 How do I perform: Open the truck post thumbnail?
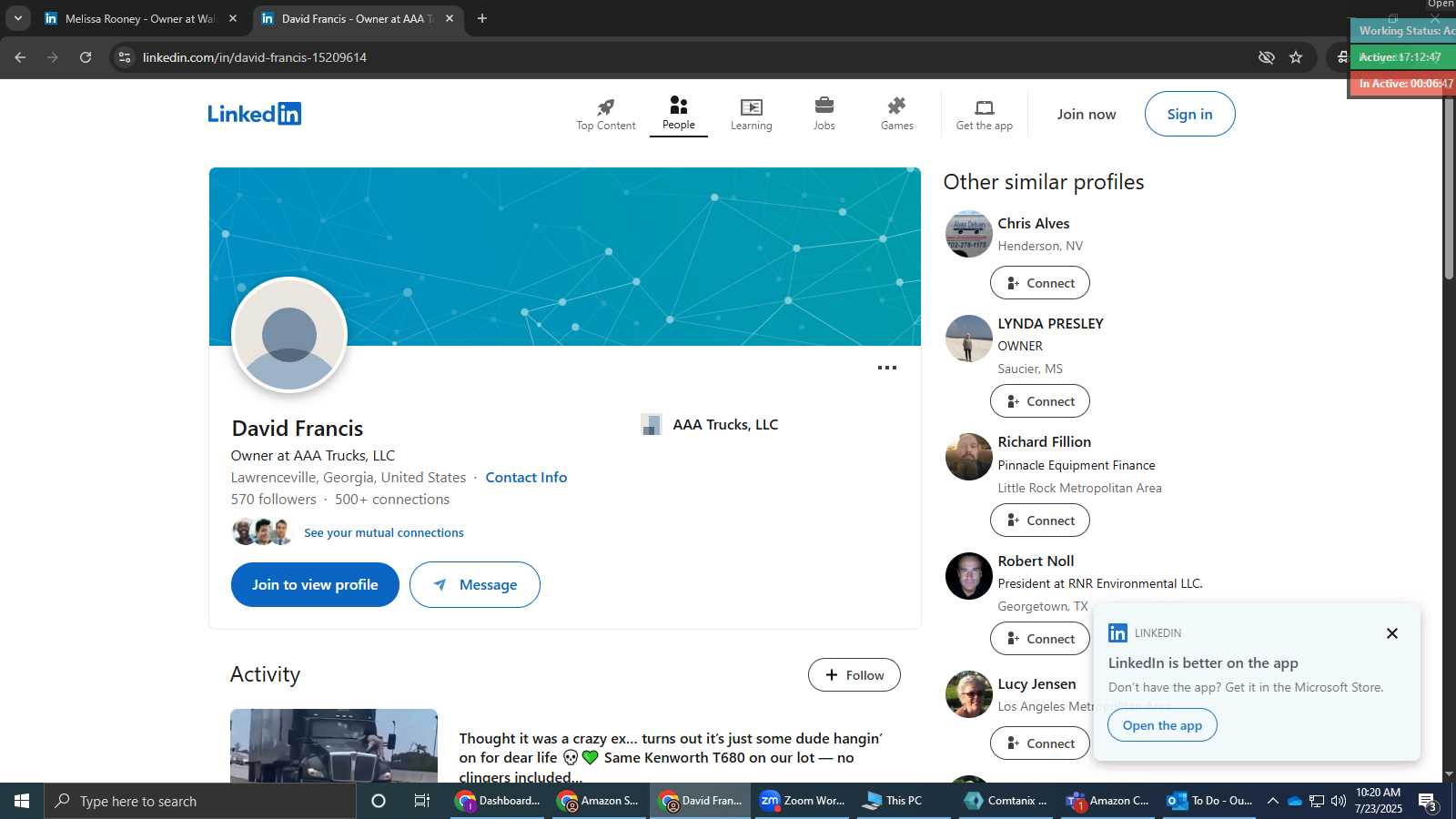tap(333, 745)
